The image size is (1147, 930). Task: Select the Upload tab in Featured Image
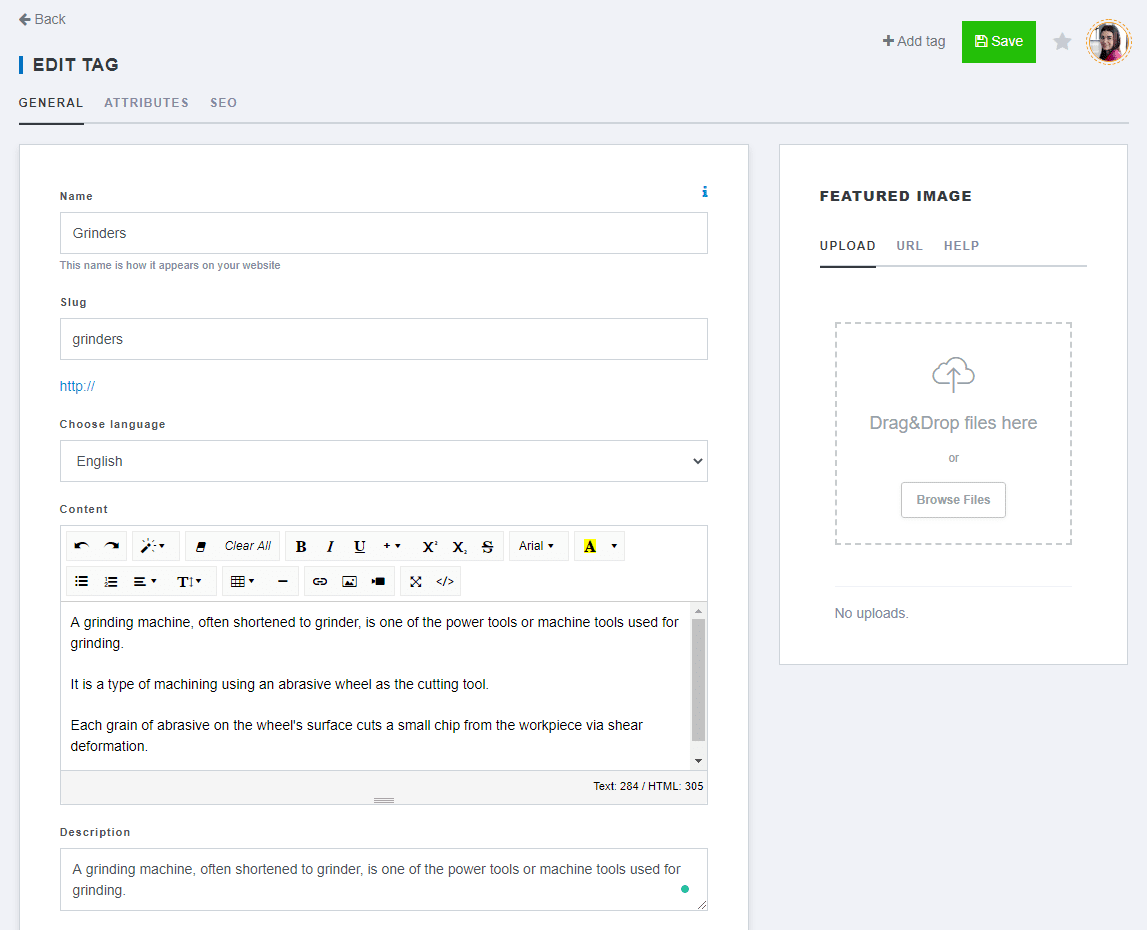click(x=848, y=246)
